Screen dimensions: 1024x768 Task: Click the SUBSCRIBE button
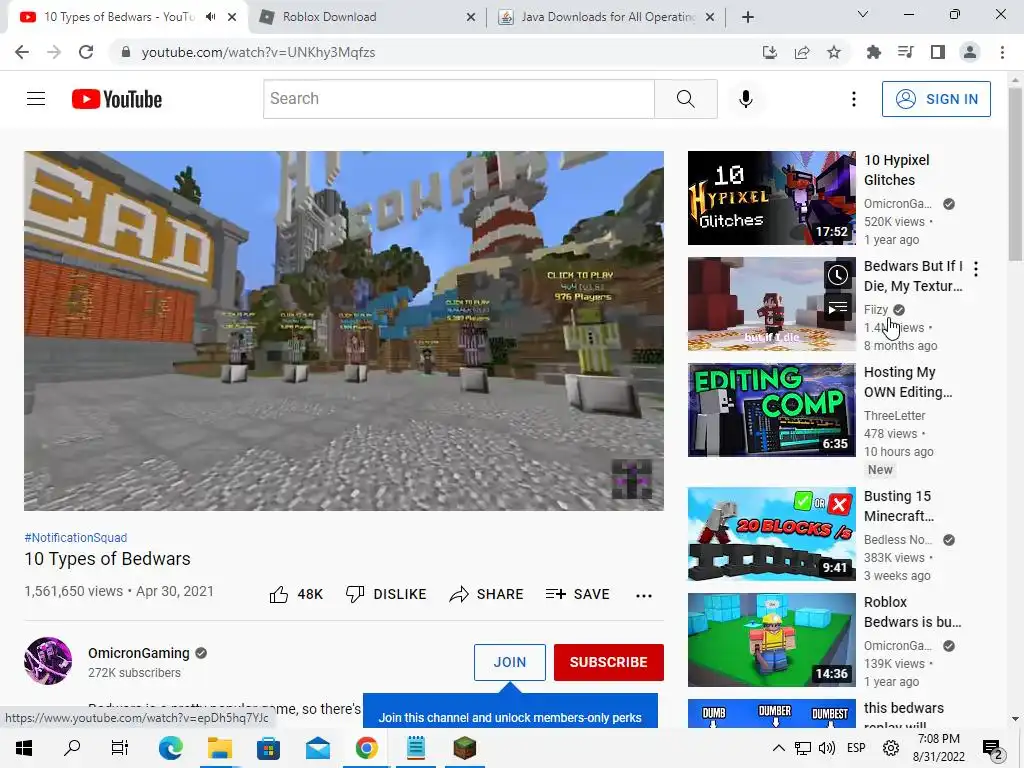pyautogui.click(x=609, y=662)
